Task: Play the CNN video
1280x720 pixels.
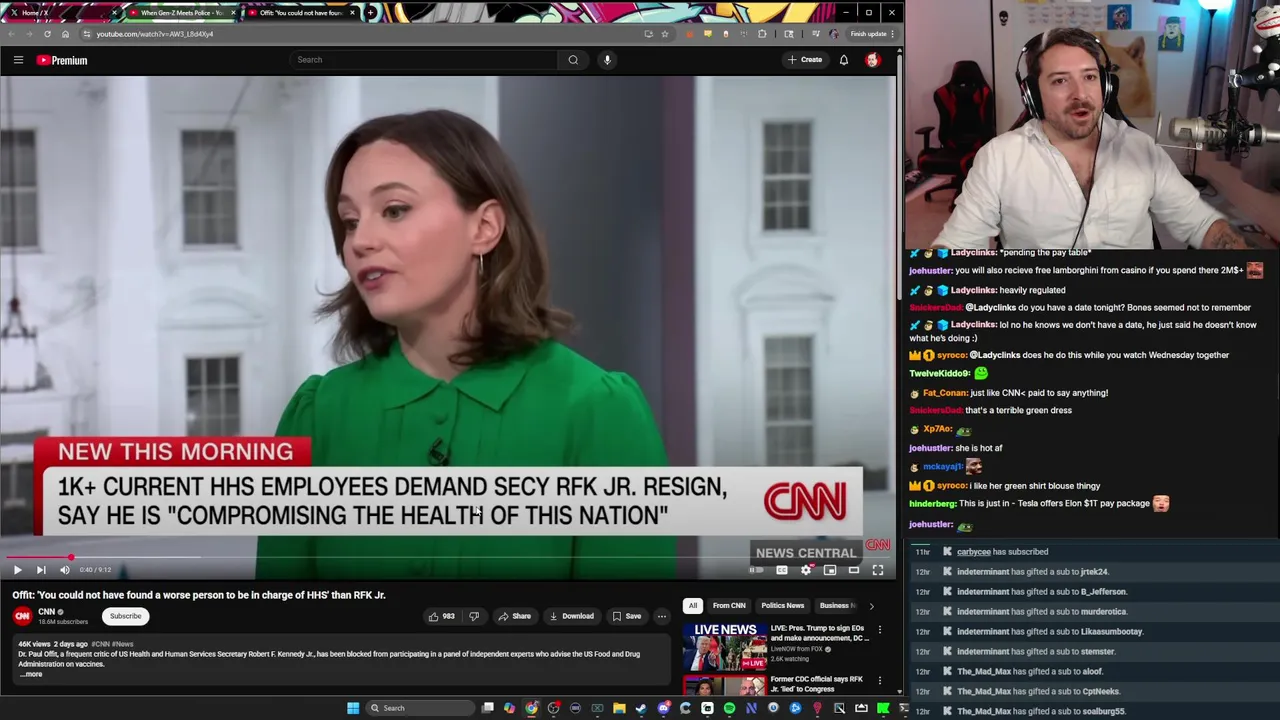Action: pos(17,570)
